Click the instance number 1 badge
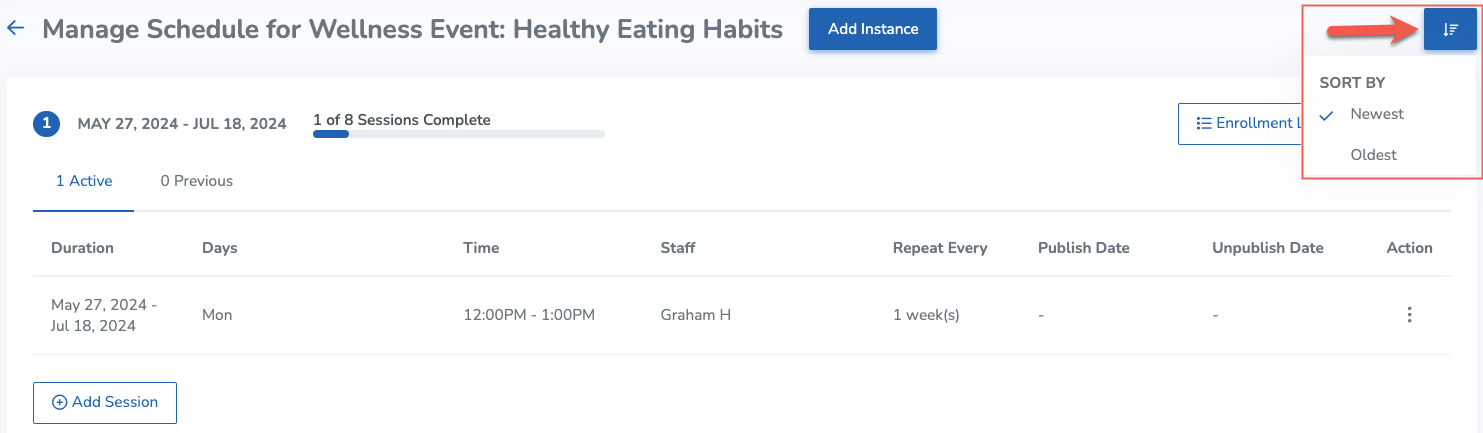The width and height of the screenshot is (1483, 433). tap(47, 124)
